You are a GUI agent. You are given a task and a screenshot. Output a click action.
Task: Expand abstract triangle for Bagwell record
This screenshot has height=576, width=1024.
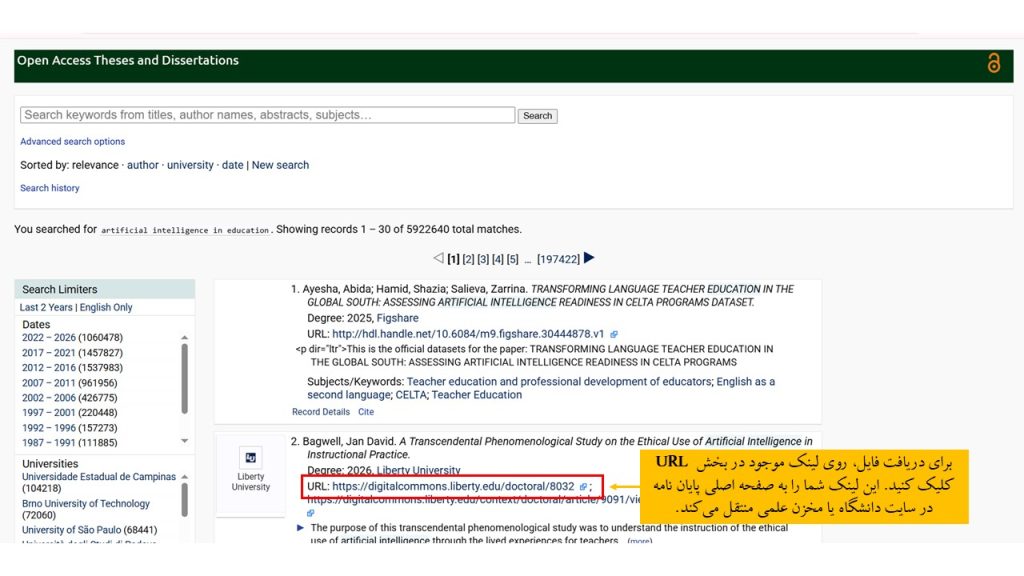coord(300,528)
